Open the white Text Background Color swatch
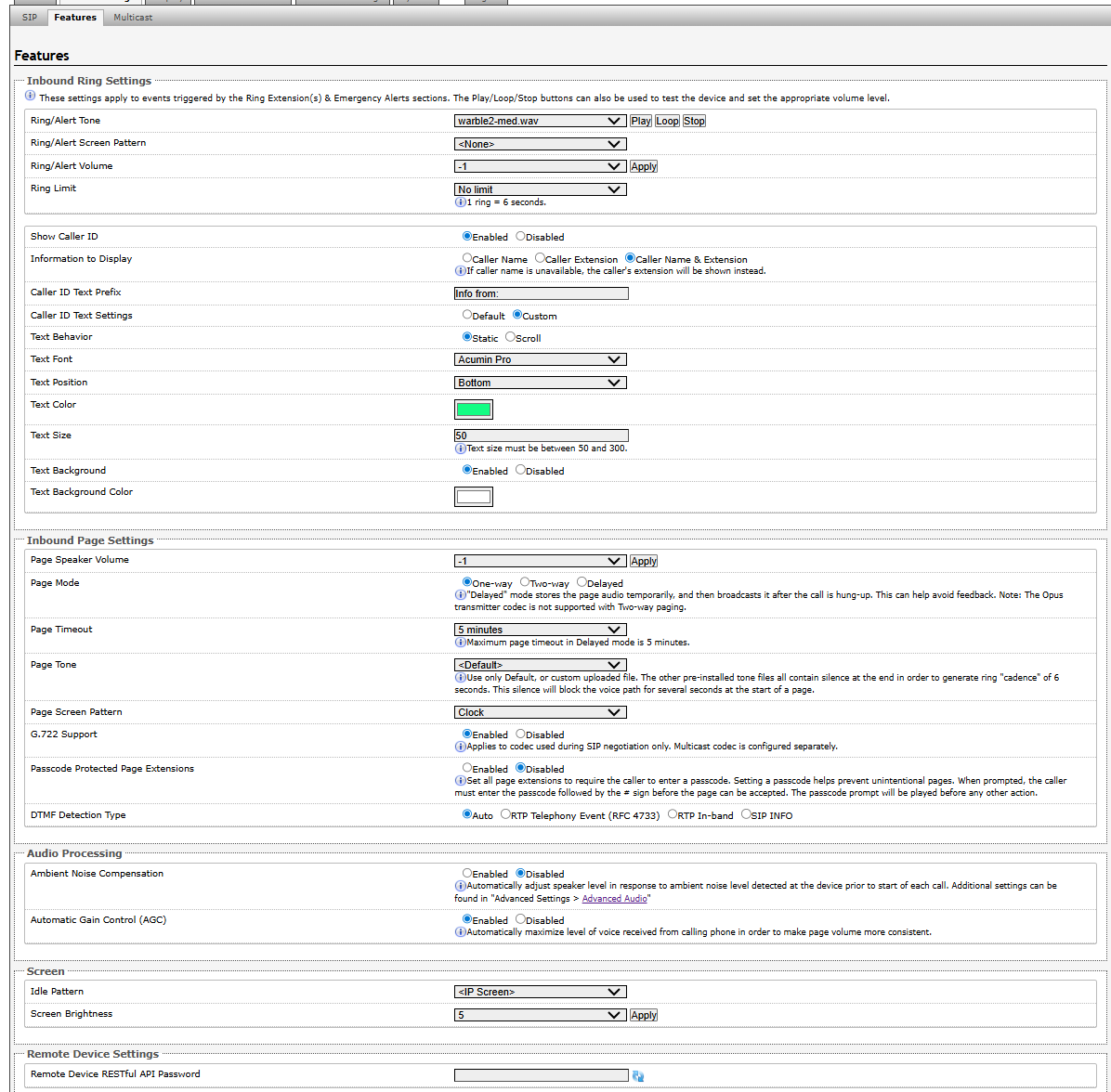This screenshot has width=1111, height=1092. point(474,497)
